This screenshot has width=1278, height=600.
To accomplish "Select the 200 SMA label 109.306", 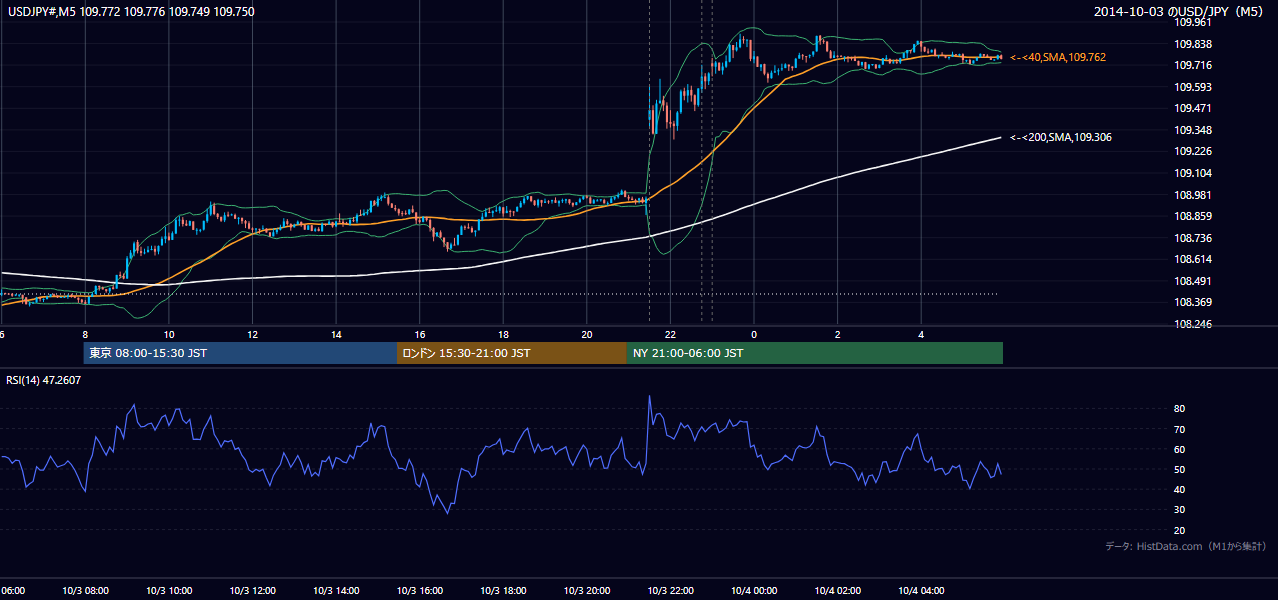I will click(x=1060, y=137).
